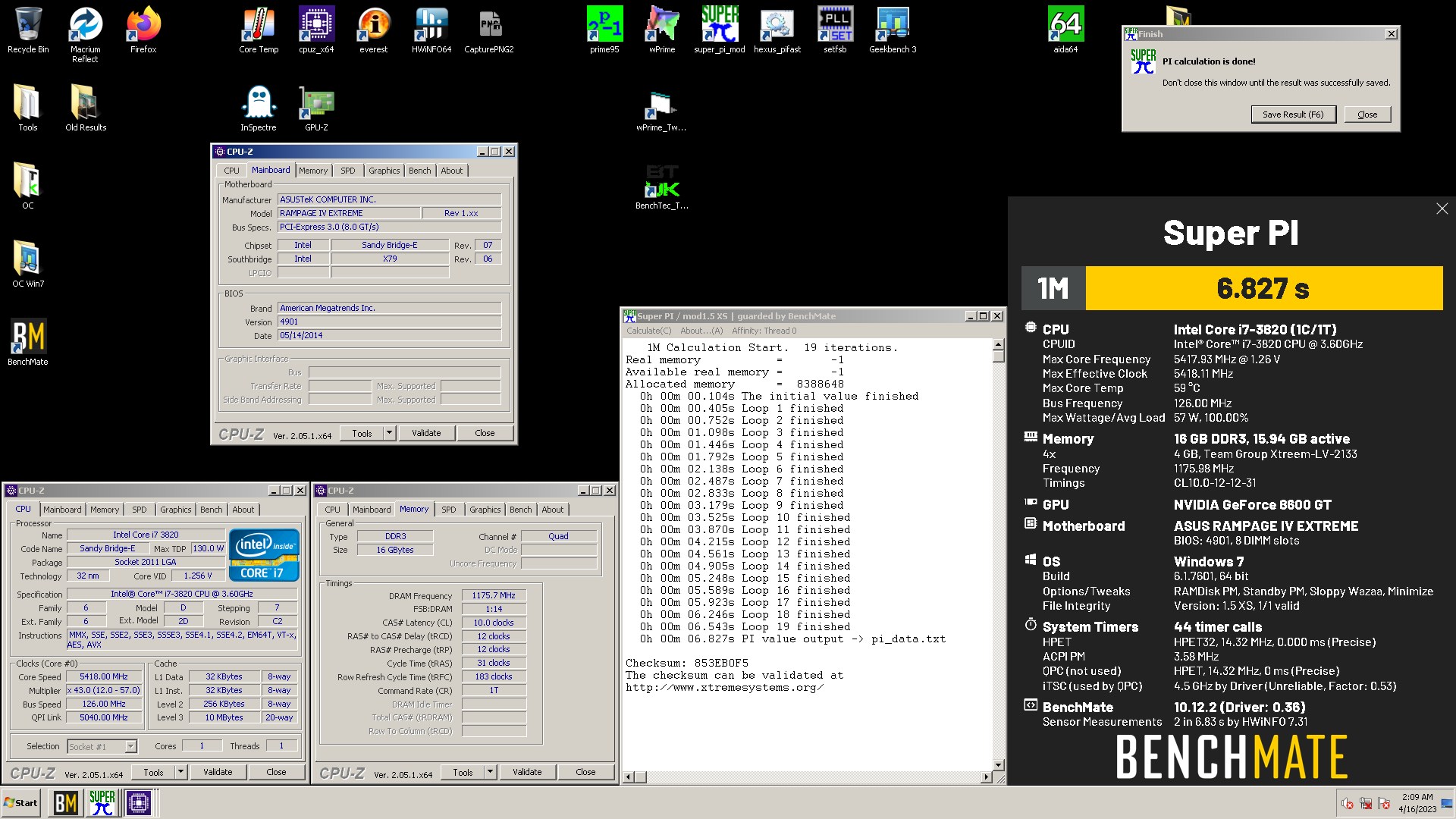
Task: Open the Tools folder icon
Action: [x=28, y=108]
